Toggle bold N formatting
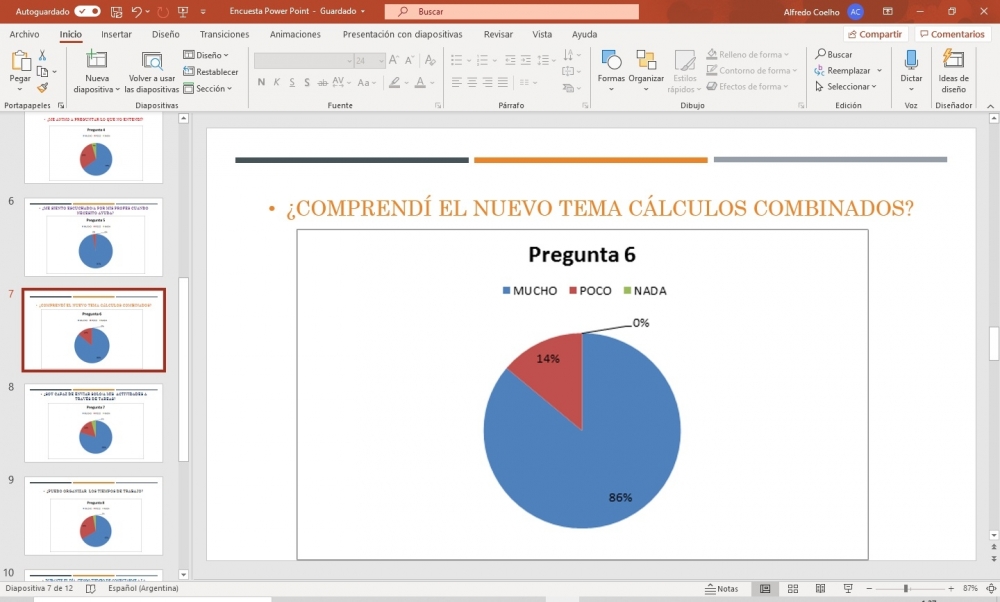1000x602 pixels. point(261,82)
